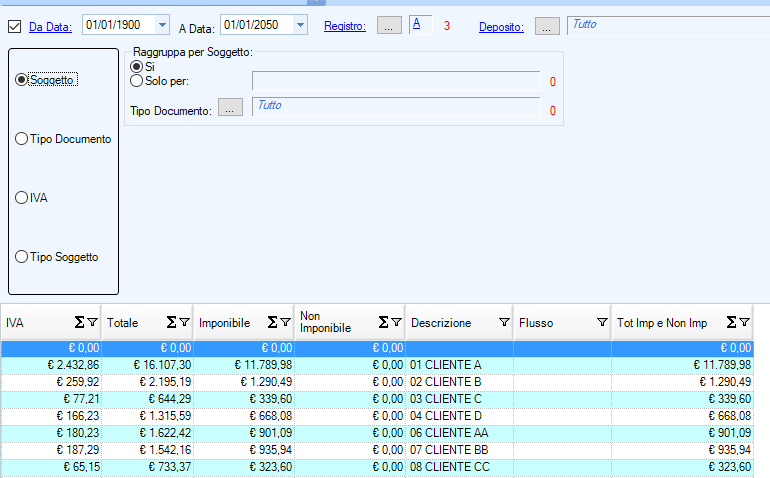Click the filter icon in IVA column
770x478 pixels.
click(93, 322)
